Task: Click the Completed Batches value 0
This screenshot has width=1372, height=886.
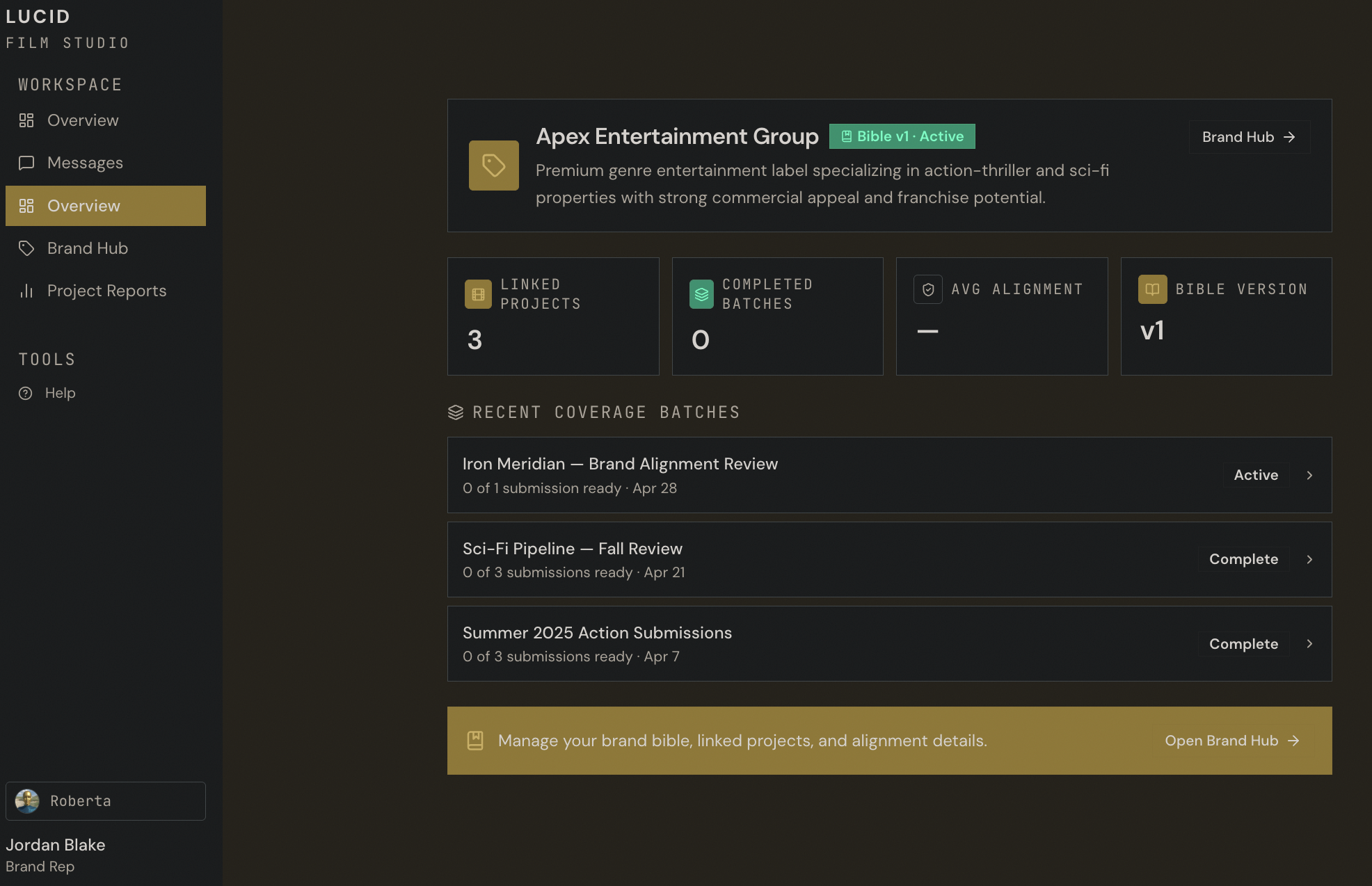Action: (x=701, y=340)
